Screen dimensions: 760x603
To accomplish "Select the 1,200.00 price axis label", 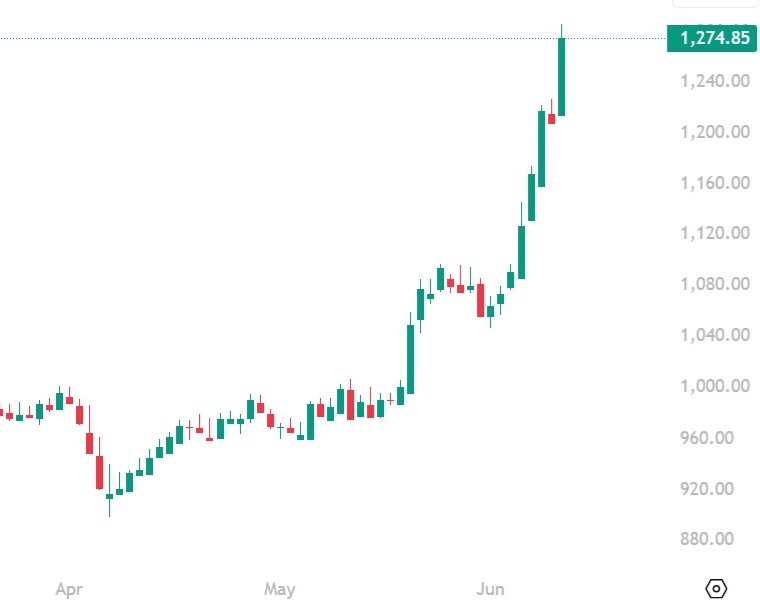I will [x=715, y=131].
